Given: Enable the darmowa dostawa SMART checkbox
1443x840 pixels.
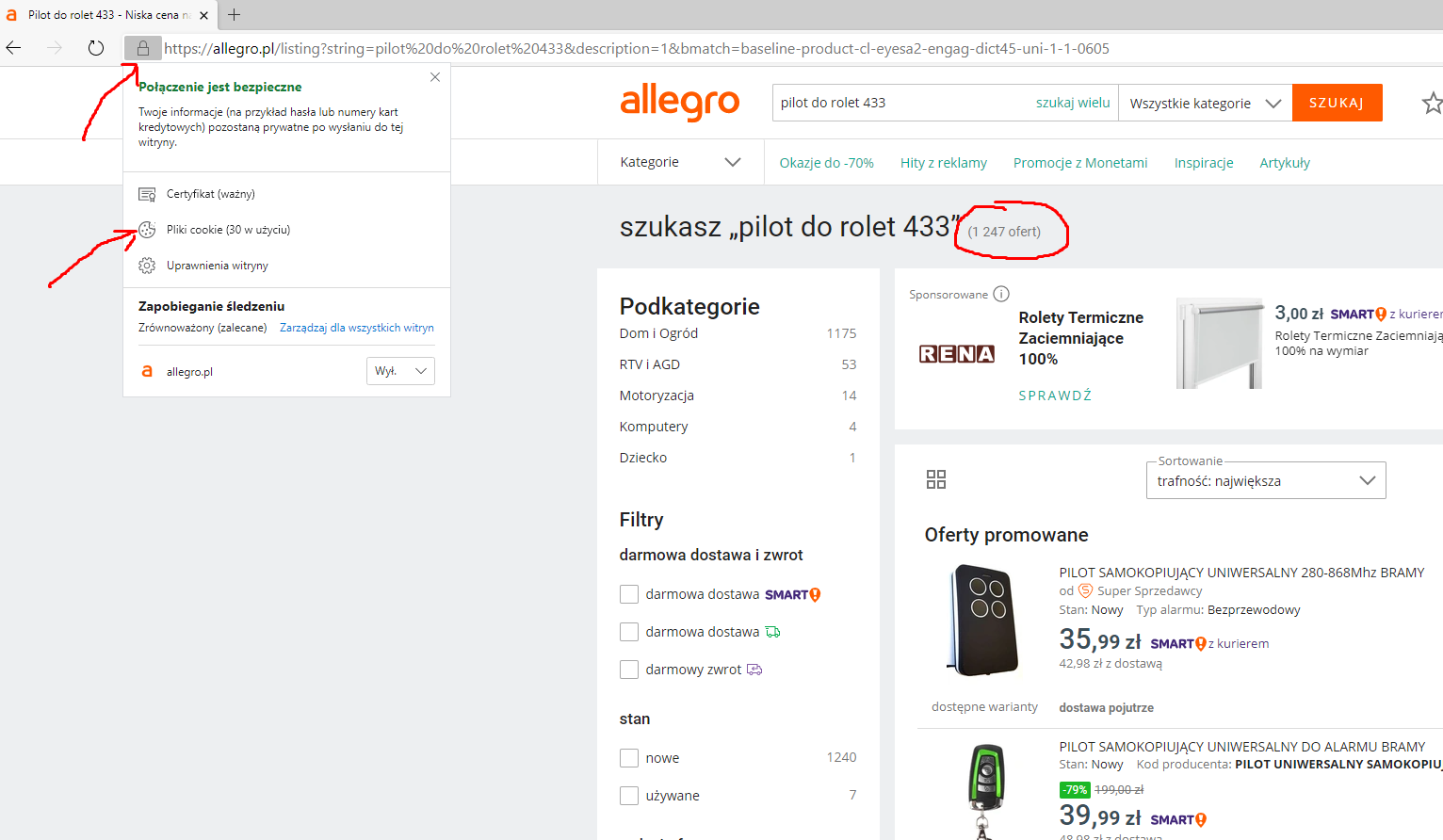Looking at the screenshot, I should pyautogui.click(x=629, y=594).
